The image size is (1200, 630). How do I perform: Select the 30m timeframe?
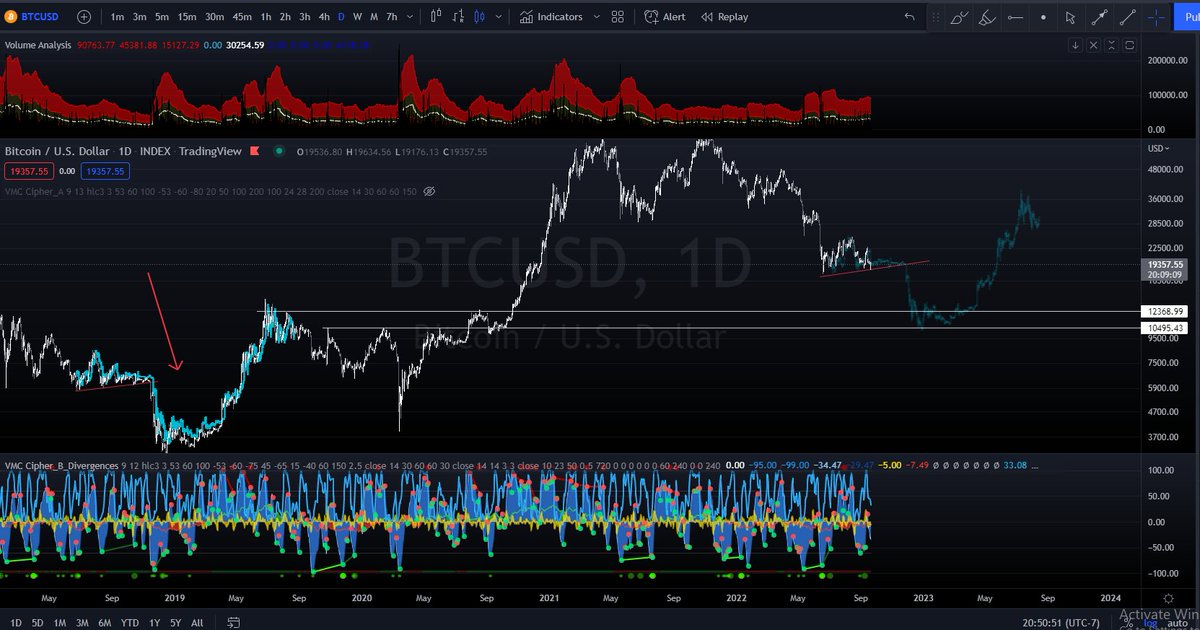(214, 17)
